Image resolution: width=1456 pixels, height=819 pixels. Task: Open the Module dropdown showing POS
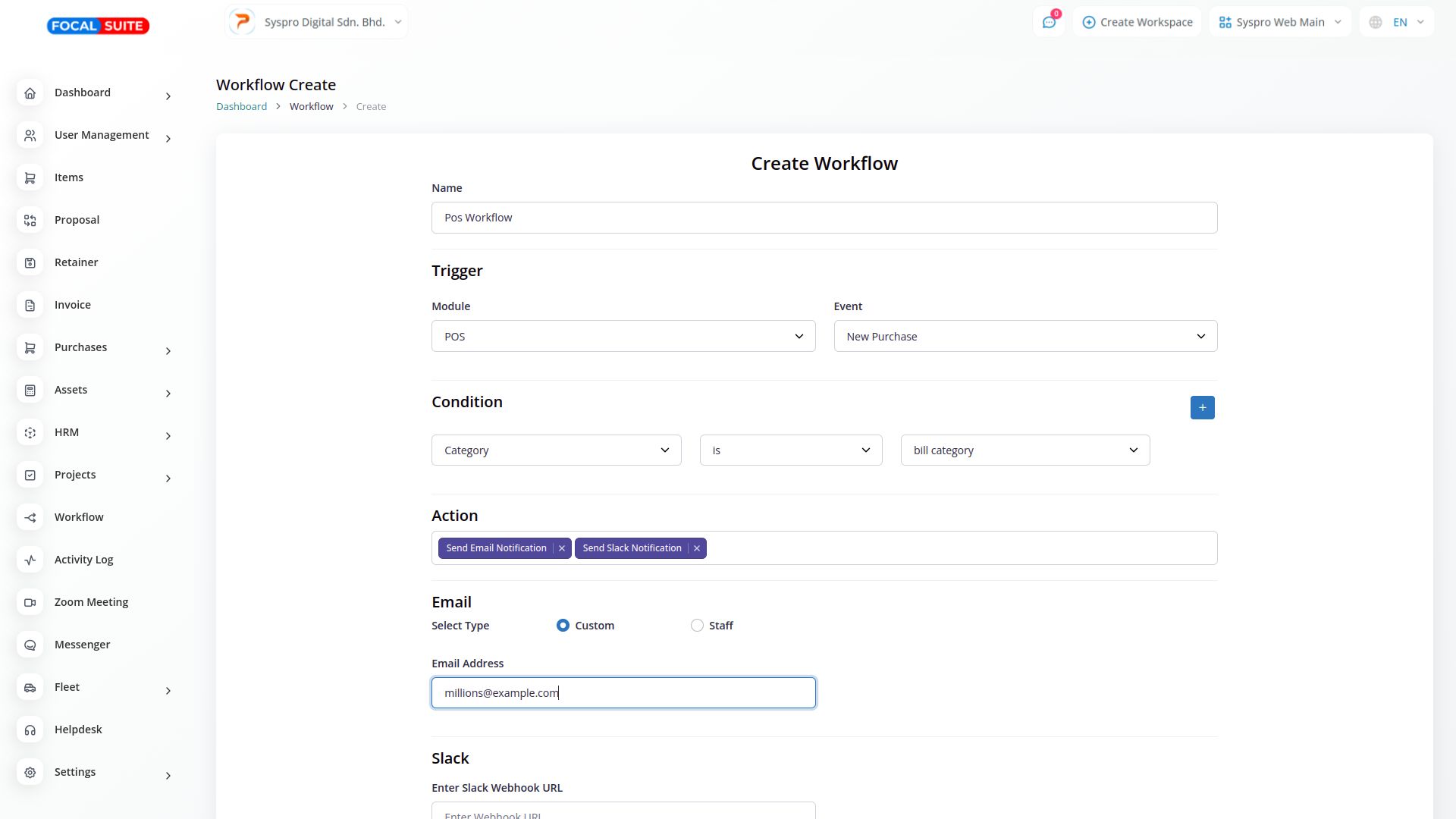point(623,337)
